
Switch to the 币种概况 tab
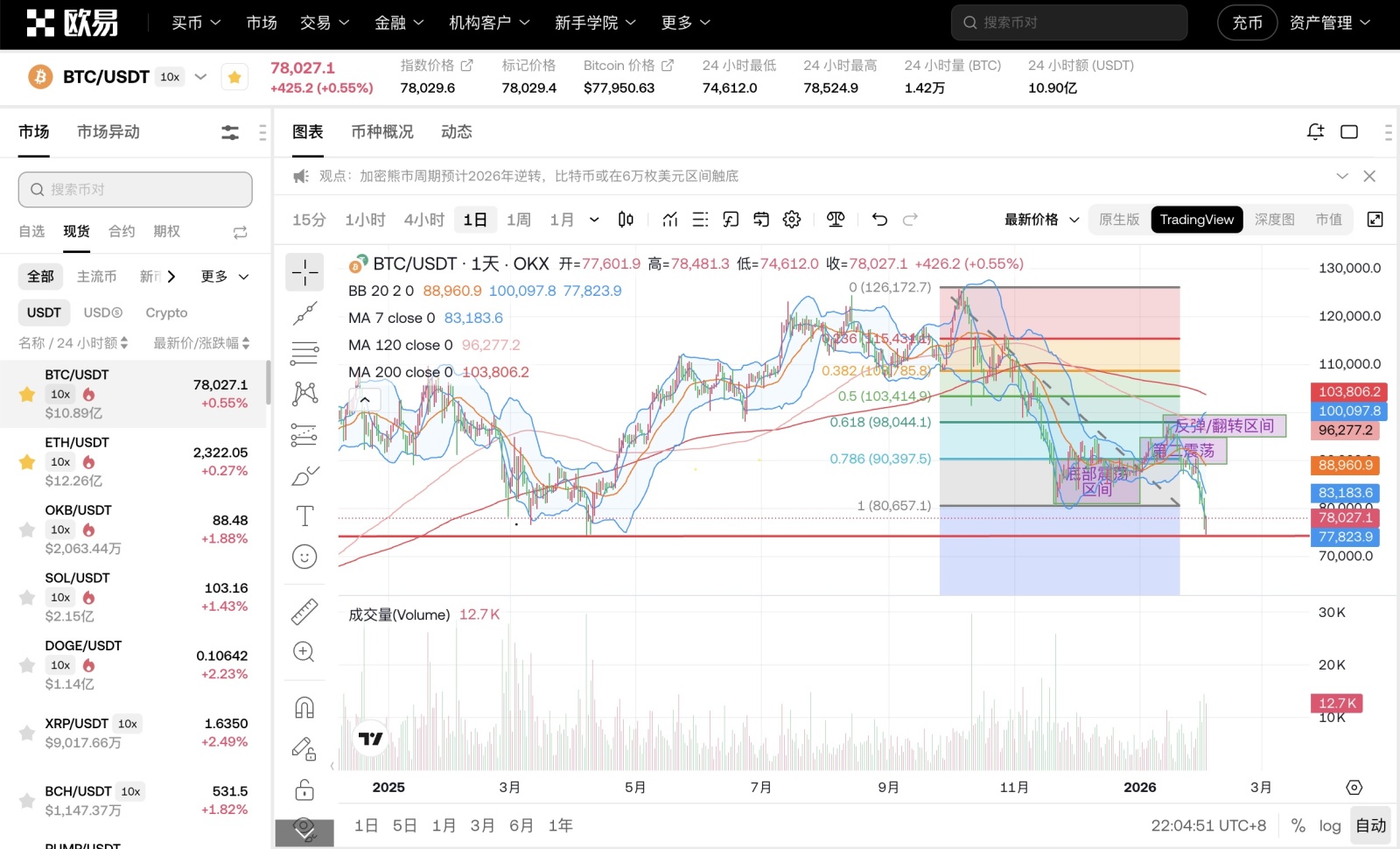click(x=382, y=132)
